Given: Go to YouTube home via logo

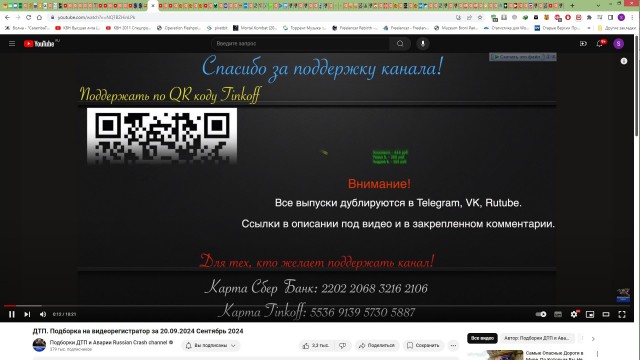Looking at the screenshot, I should pos(39,44).
